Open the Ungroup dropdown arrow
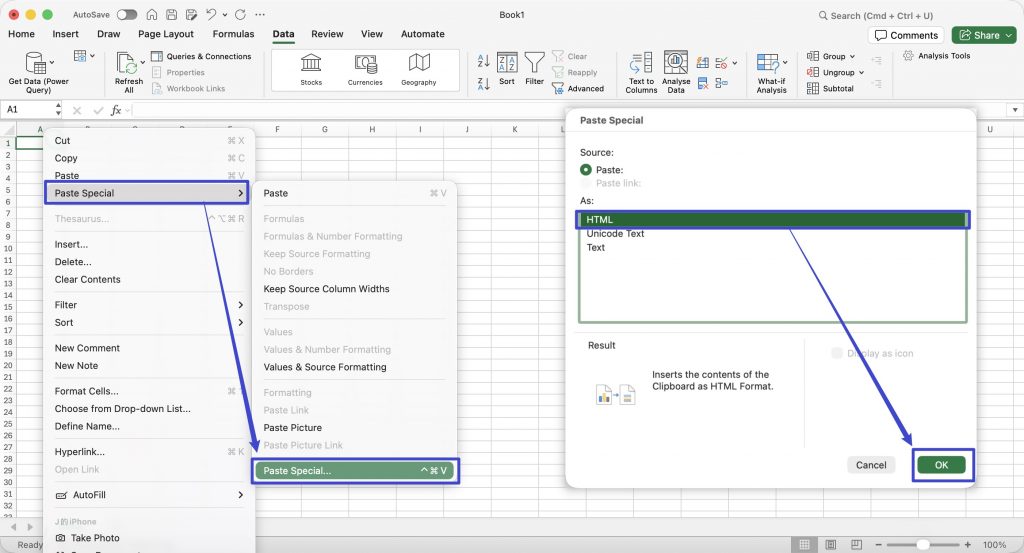 [861, 72]
